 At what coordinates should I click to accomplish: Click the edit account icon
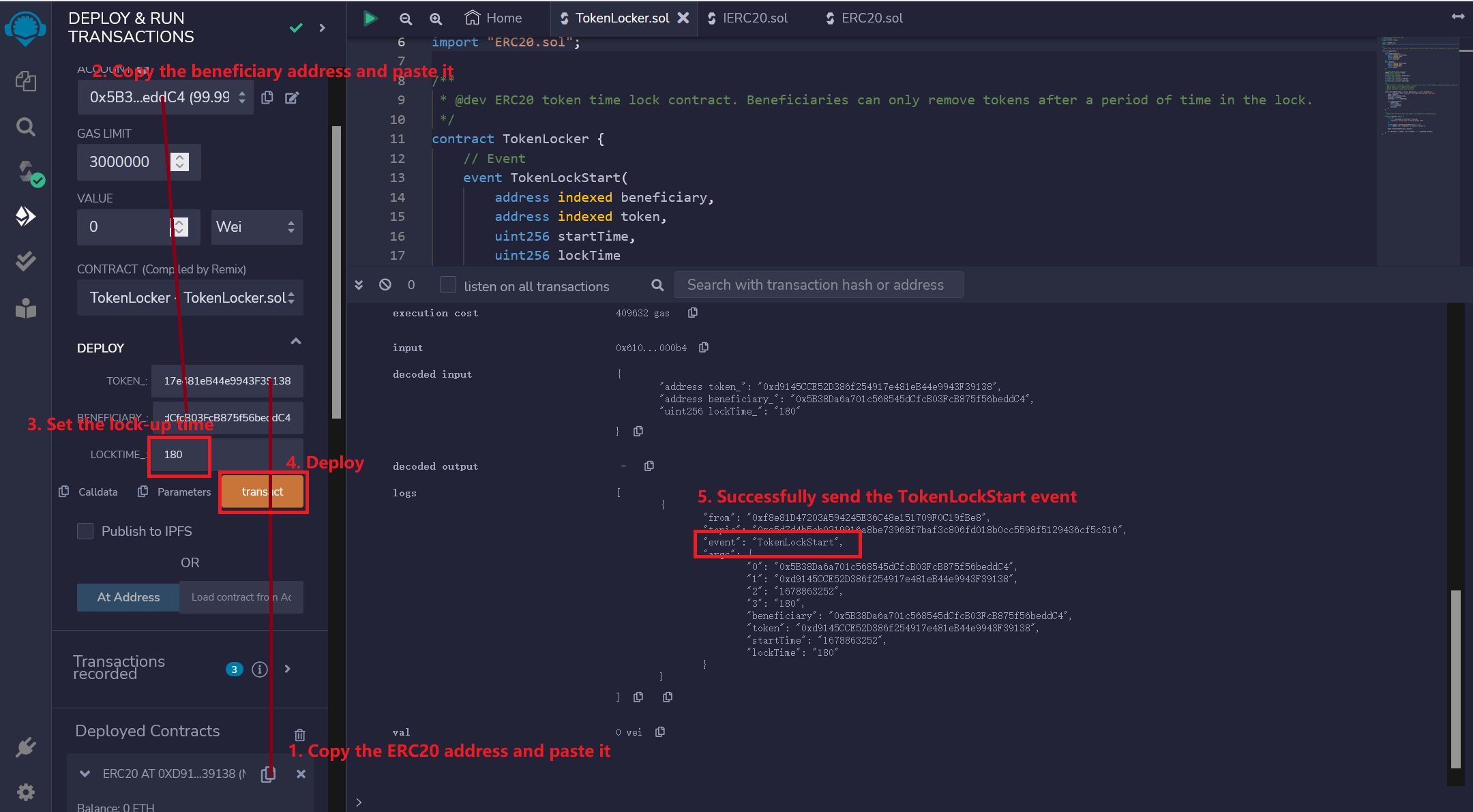tap(292, 97)
